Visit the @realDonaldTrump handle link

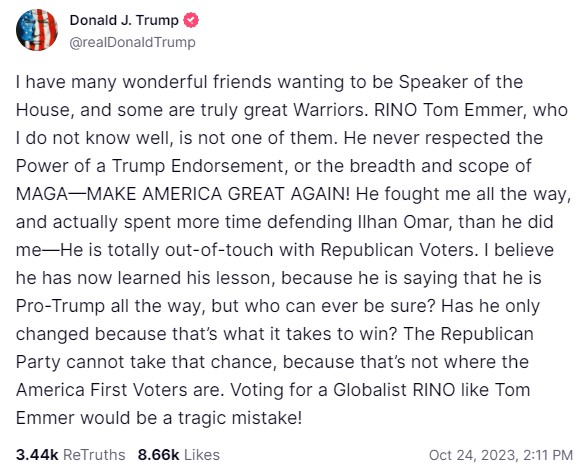pos(132,42)
